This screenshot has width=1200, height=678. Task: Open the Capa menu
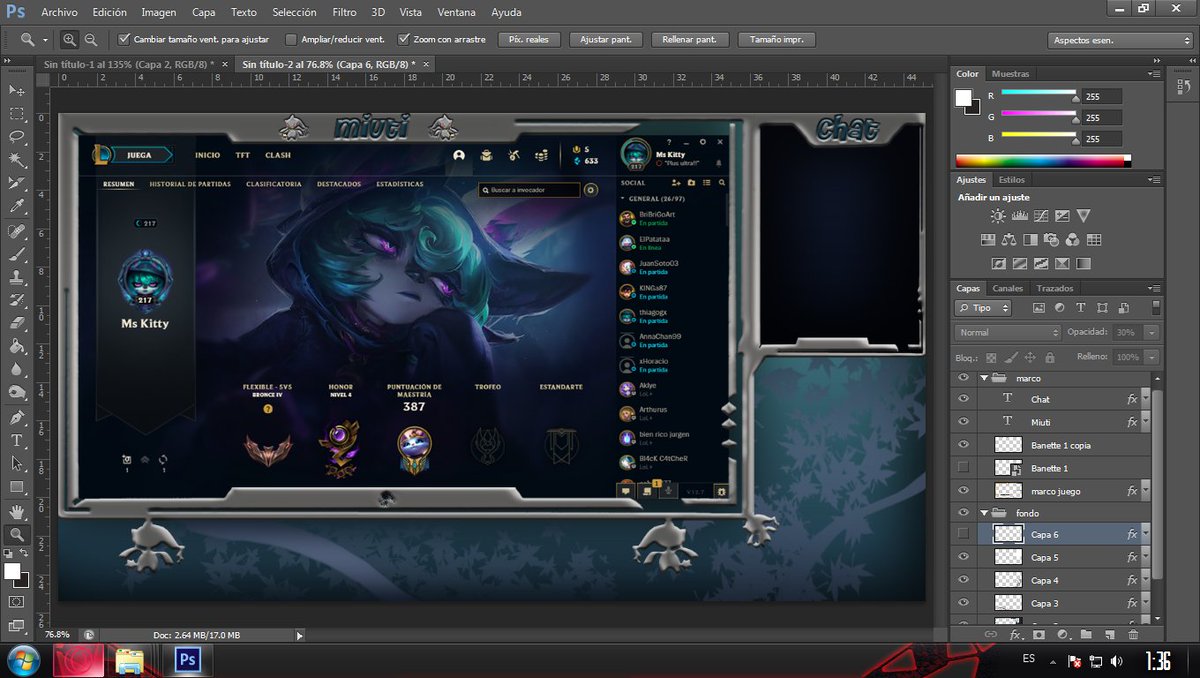203,13
